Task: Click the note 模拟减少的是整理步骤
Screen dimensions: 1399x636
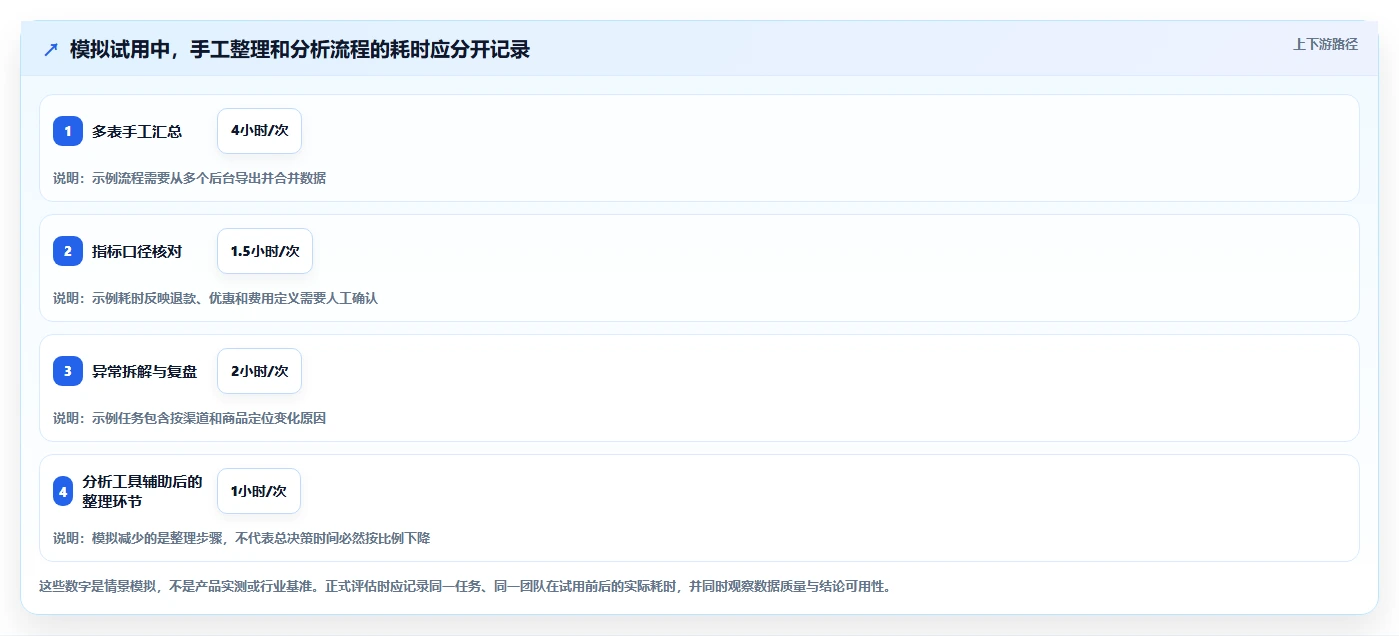Action: tap(241, 538)
